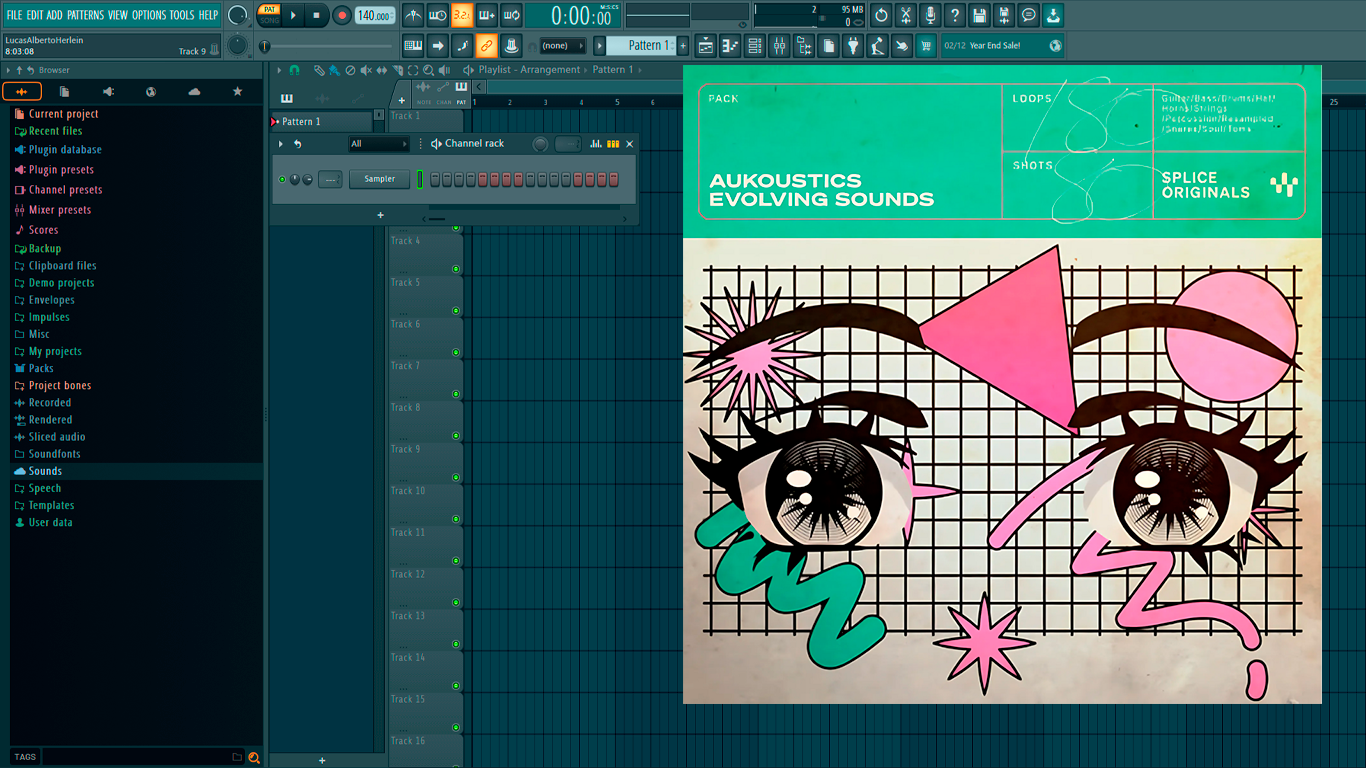Add a new channel with the plus button in Channel rack
This screenshot has height=768, width=1366.
pyautogui.click(x=380, y=215)
